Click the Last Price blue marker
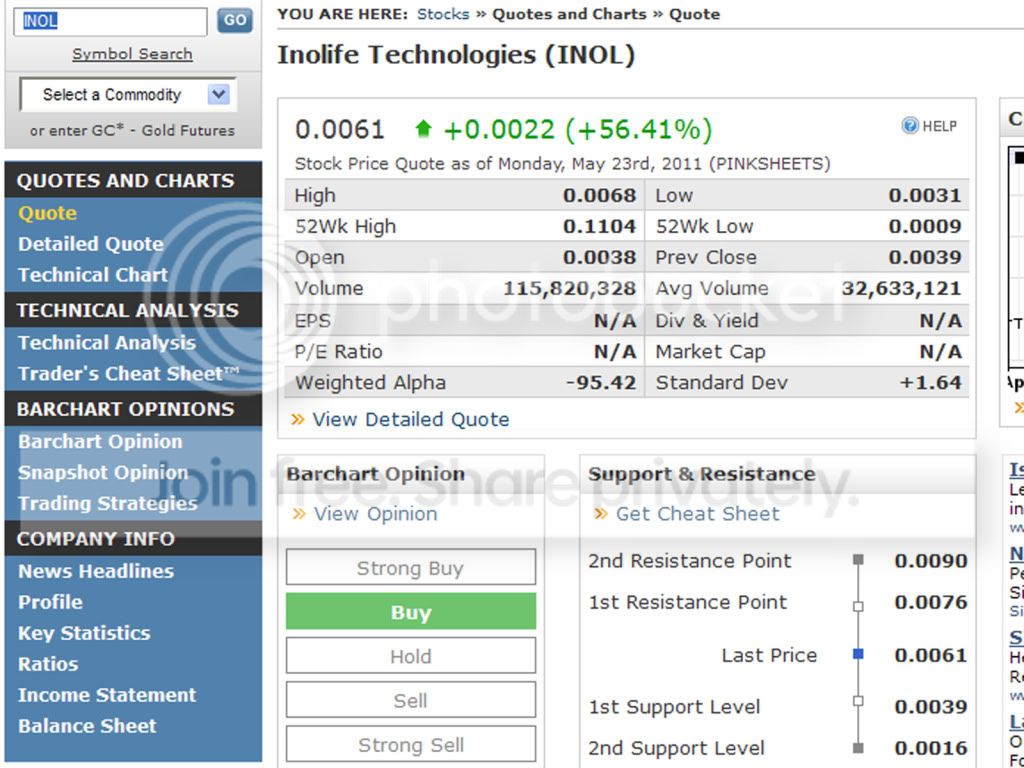Screen dimensions: 1024x768 coord(858,654)
